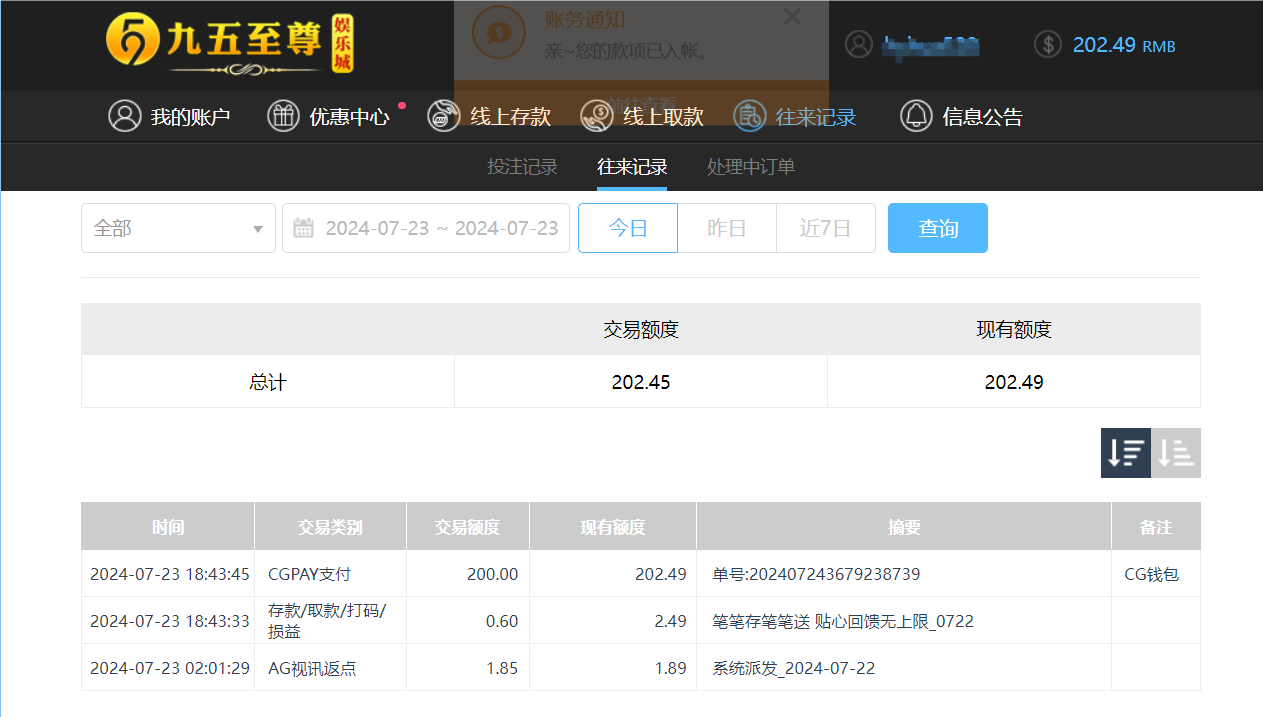Toggle ascending sort with the right sort icon
The width and height of the screenshot is (1263, 717).
pos(1175,452)
